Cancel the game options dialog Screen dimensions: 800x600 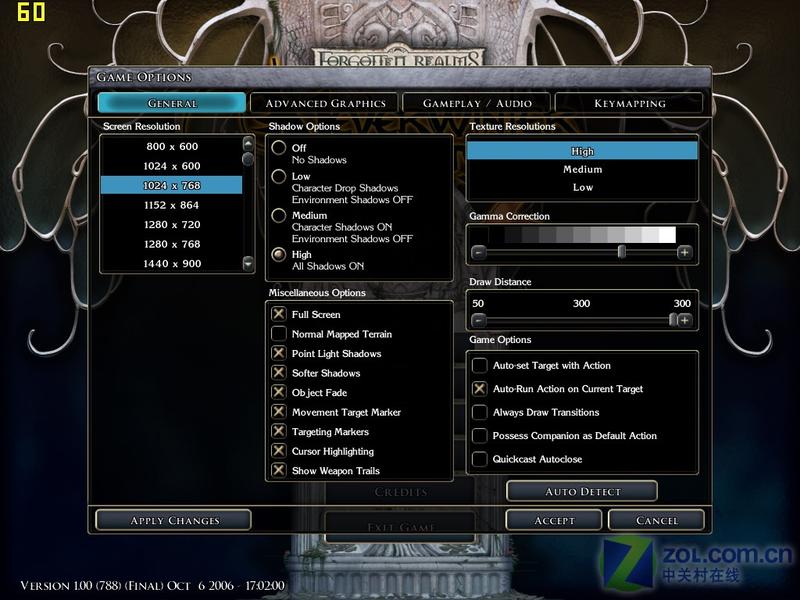(x=657, y=520)
